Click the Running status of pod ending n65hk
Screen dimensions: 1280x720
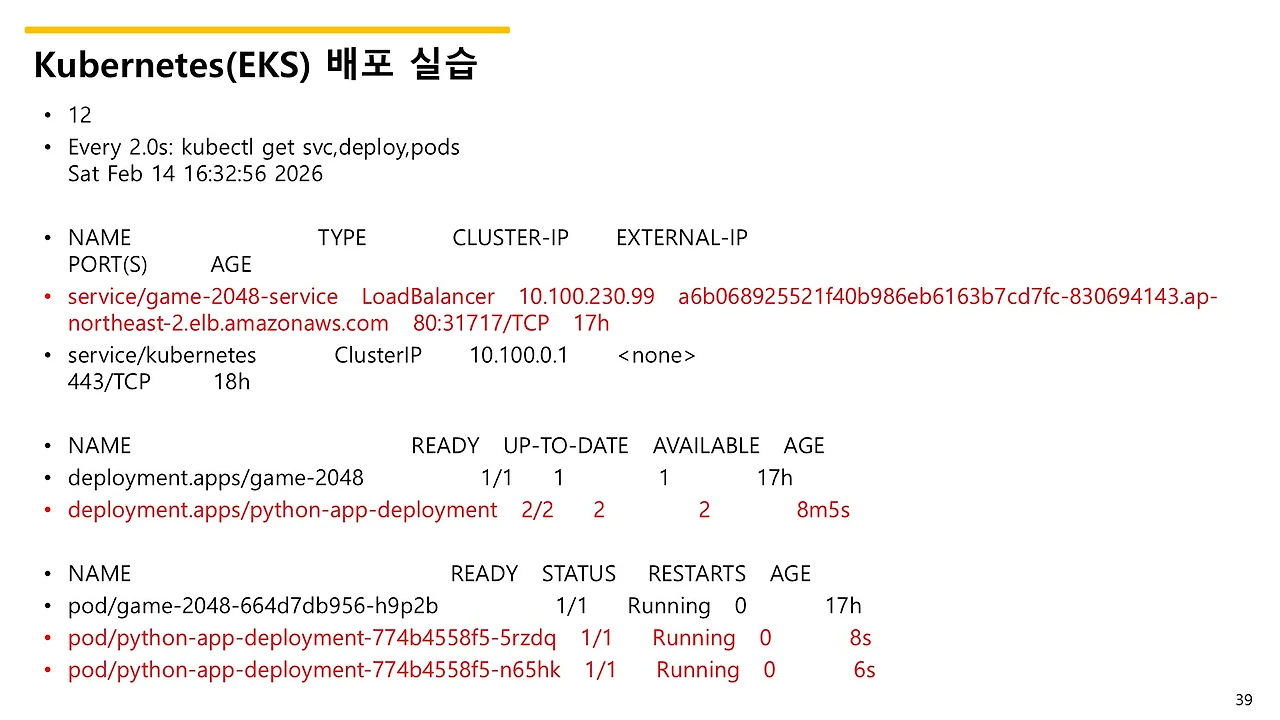pos(697,669)
